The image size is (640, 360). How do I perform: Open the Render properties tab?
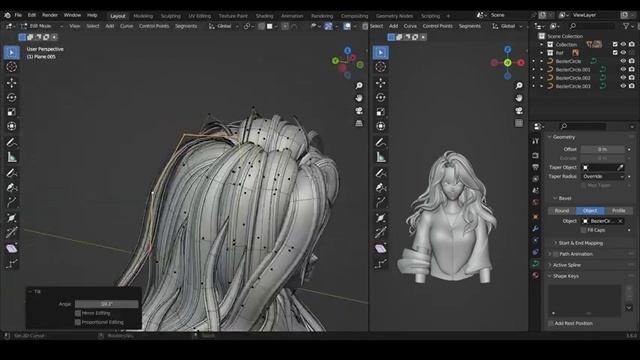(x=536, y=156)
